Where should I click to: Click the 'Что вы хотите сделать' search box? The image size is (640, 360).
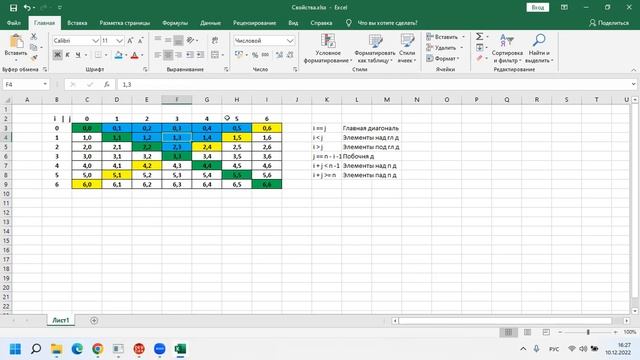[x=387, y=23]
